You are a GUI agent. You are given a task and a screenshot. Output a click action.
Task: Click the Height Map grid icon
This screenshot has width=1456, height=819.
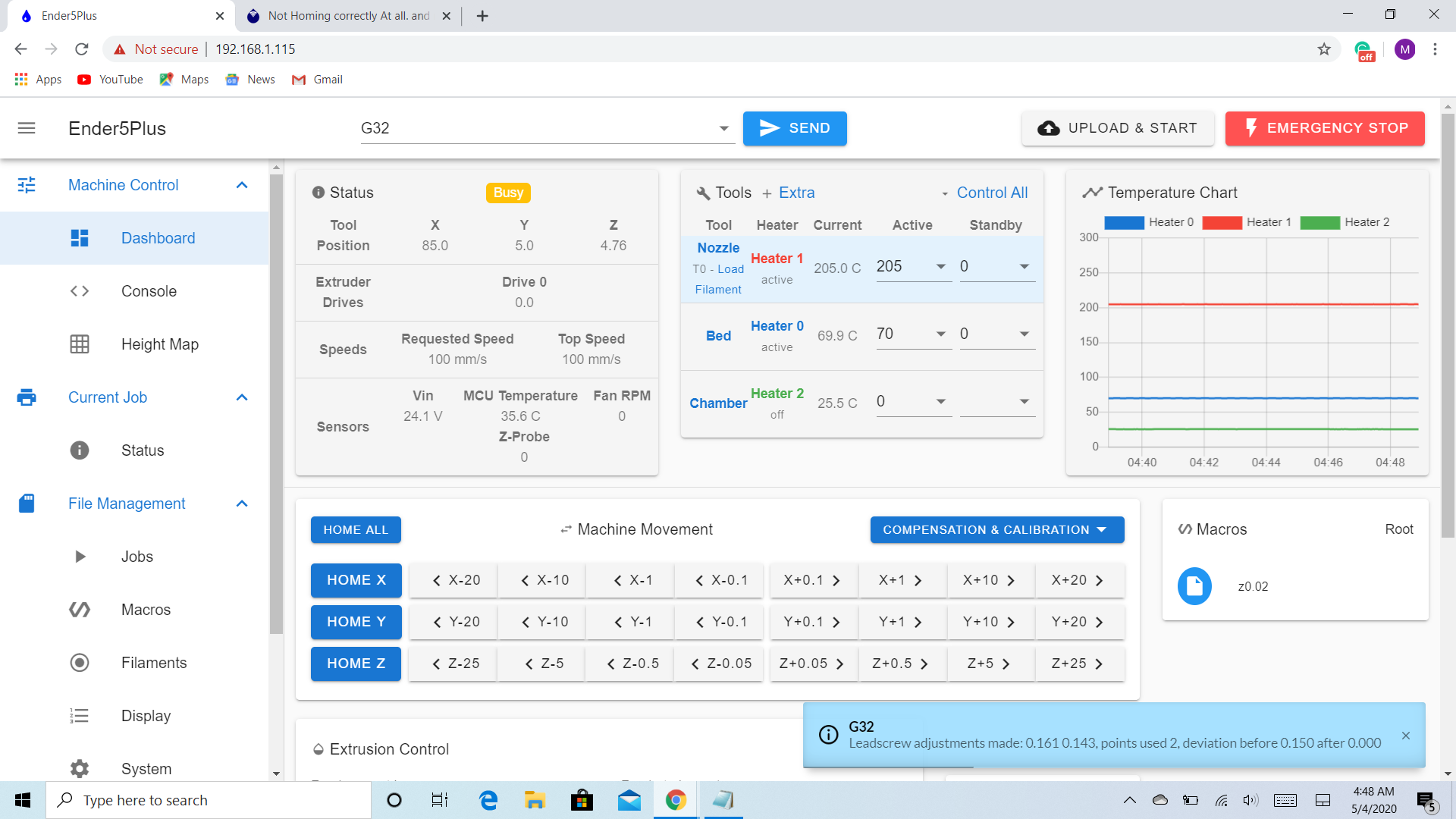click(80, 344)
